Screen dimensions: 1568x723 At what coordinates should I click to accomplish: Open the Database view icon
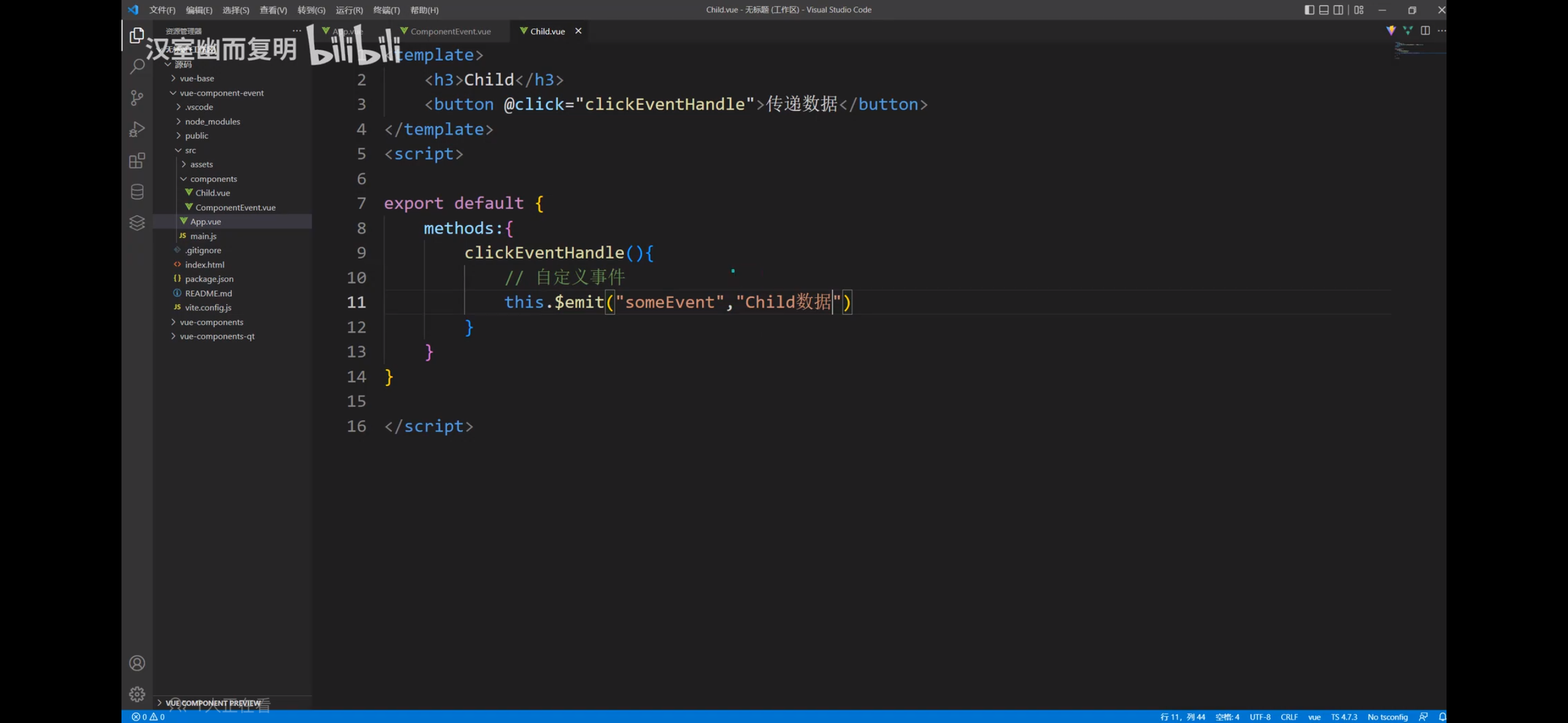click(137, 192)
